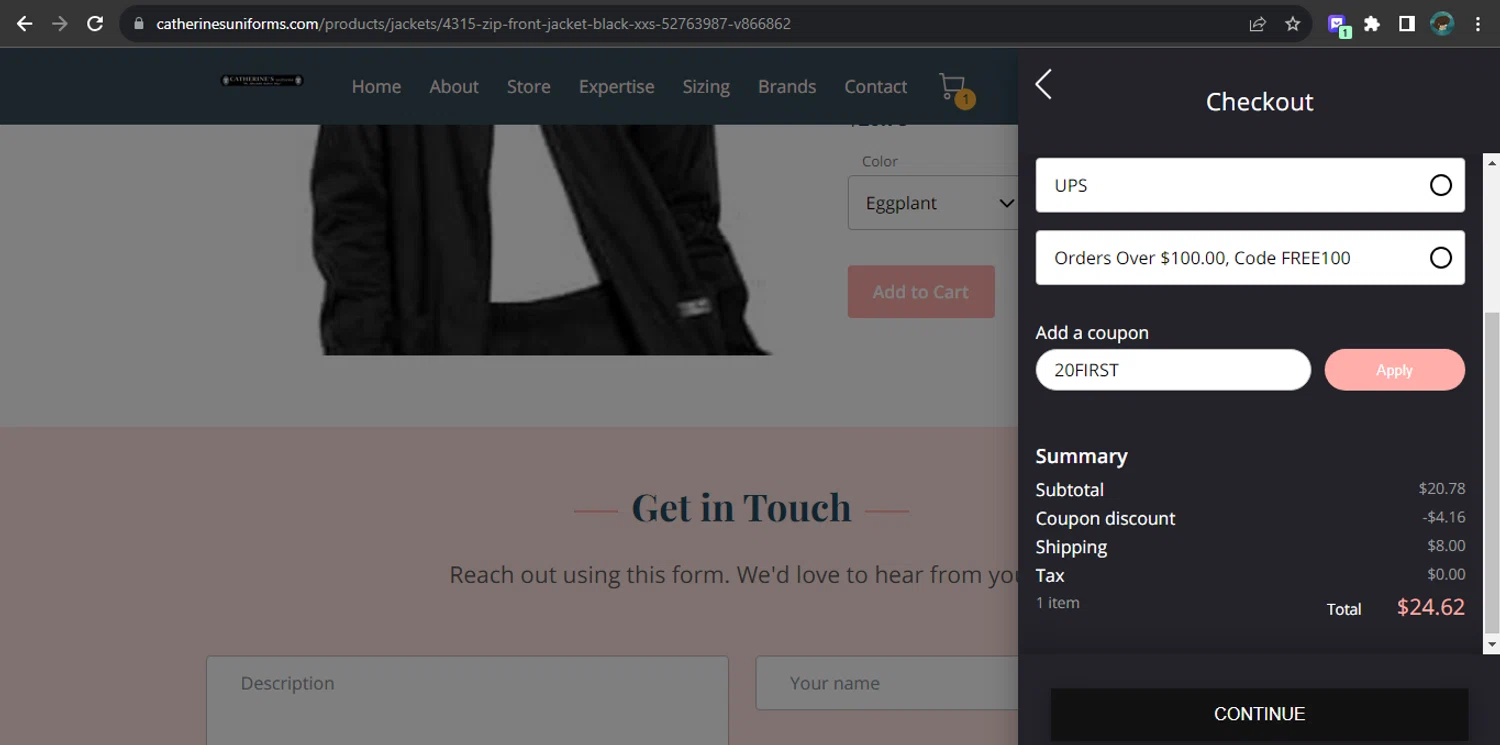Share this page icon in address bar
This screenshot has height=745, width=1500.
[1258, 24]
